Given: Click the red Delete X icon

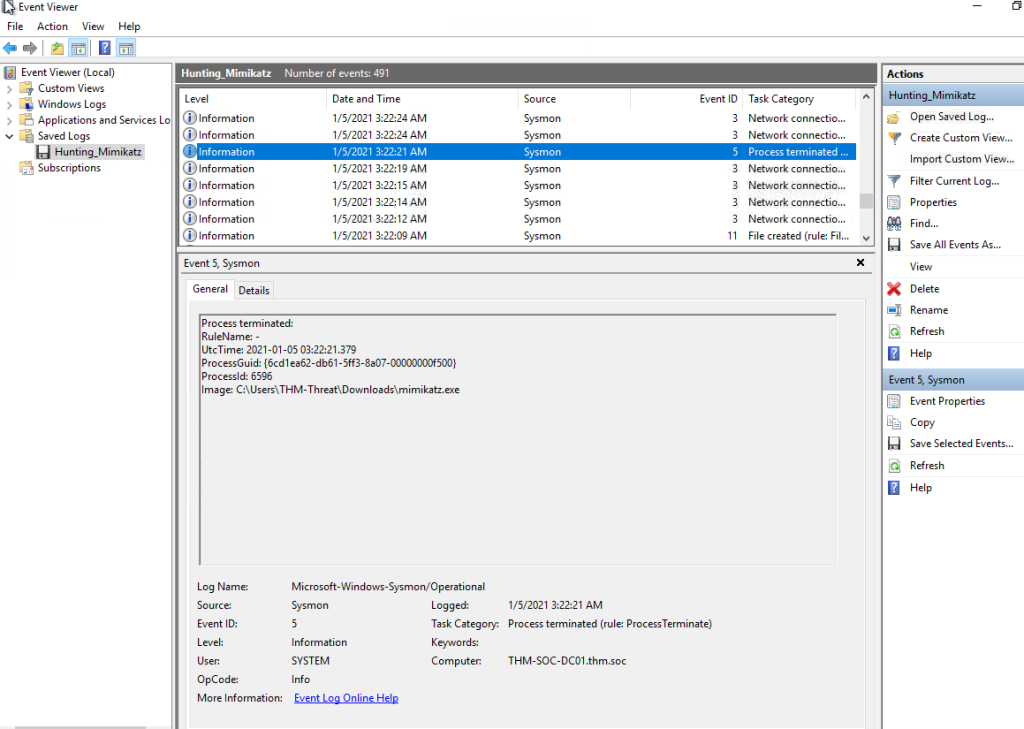Looking at the screenshot, I should (894, 289).
